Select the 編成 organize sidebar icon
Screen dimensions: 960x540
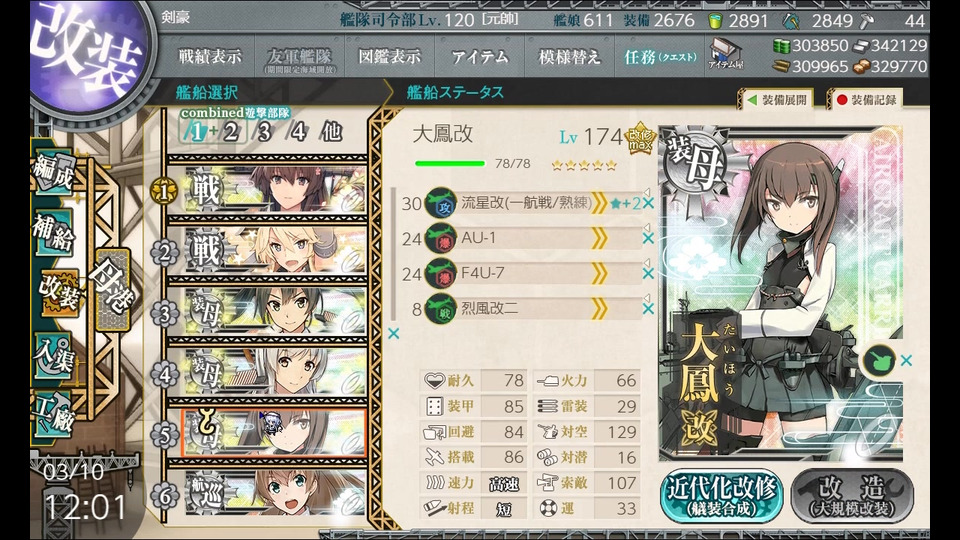pyautogui.click(x=54, y=174)
